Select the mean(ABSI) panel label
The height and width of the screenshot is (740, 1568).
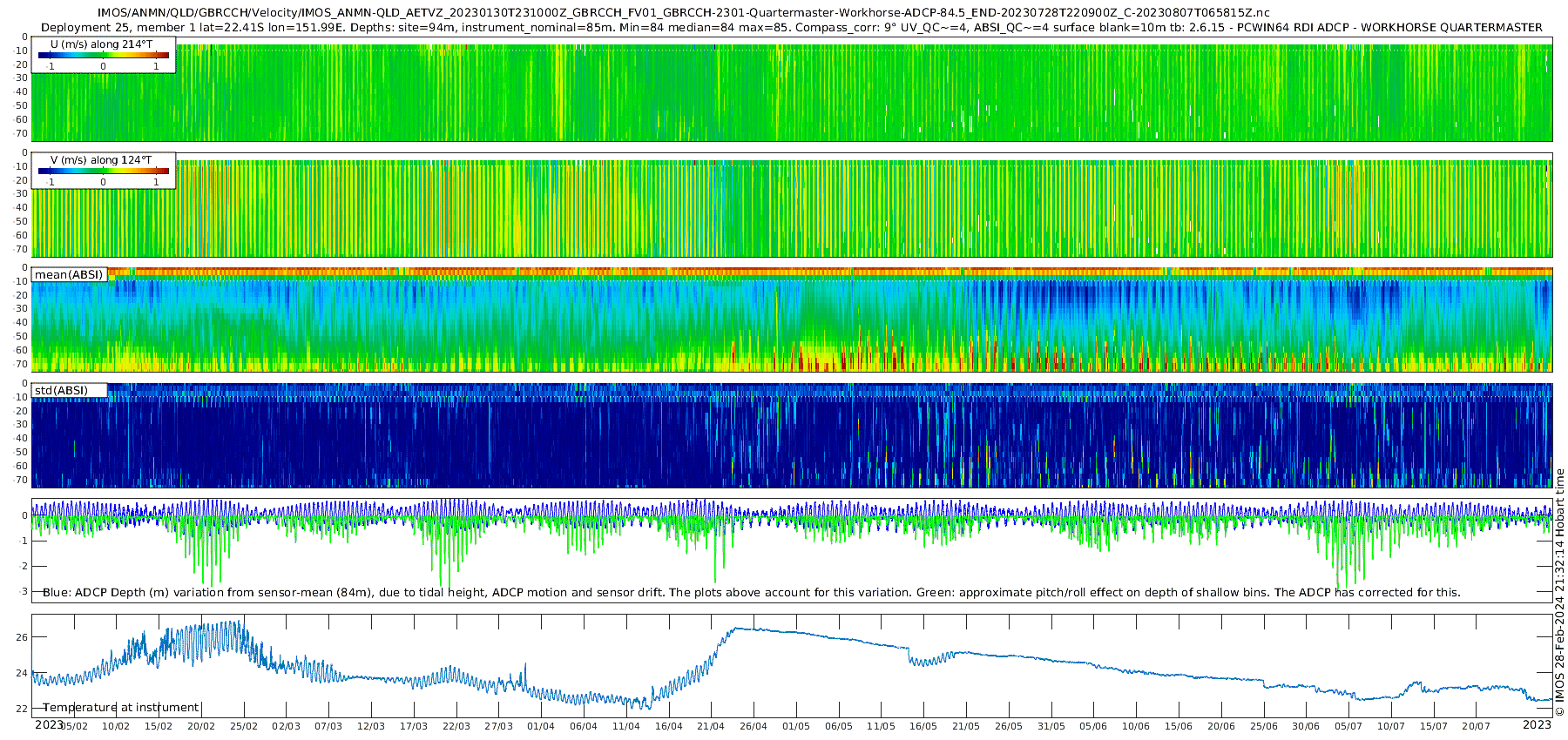pyautogui.click(x=69, y=275)
